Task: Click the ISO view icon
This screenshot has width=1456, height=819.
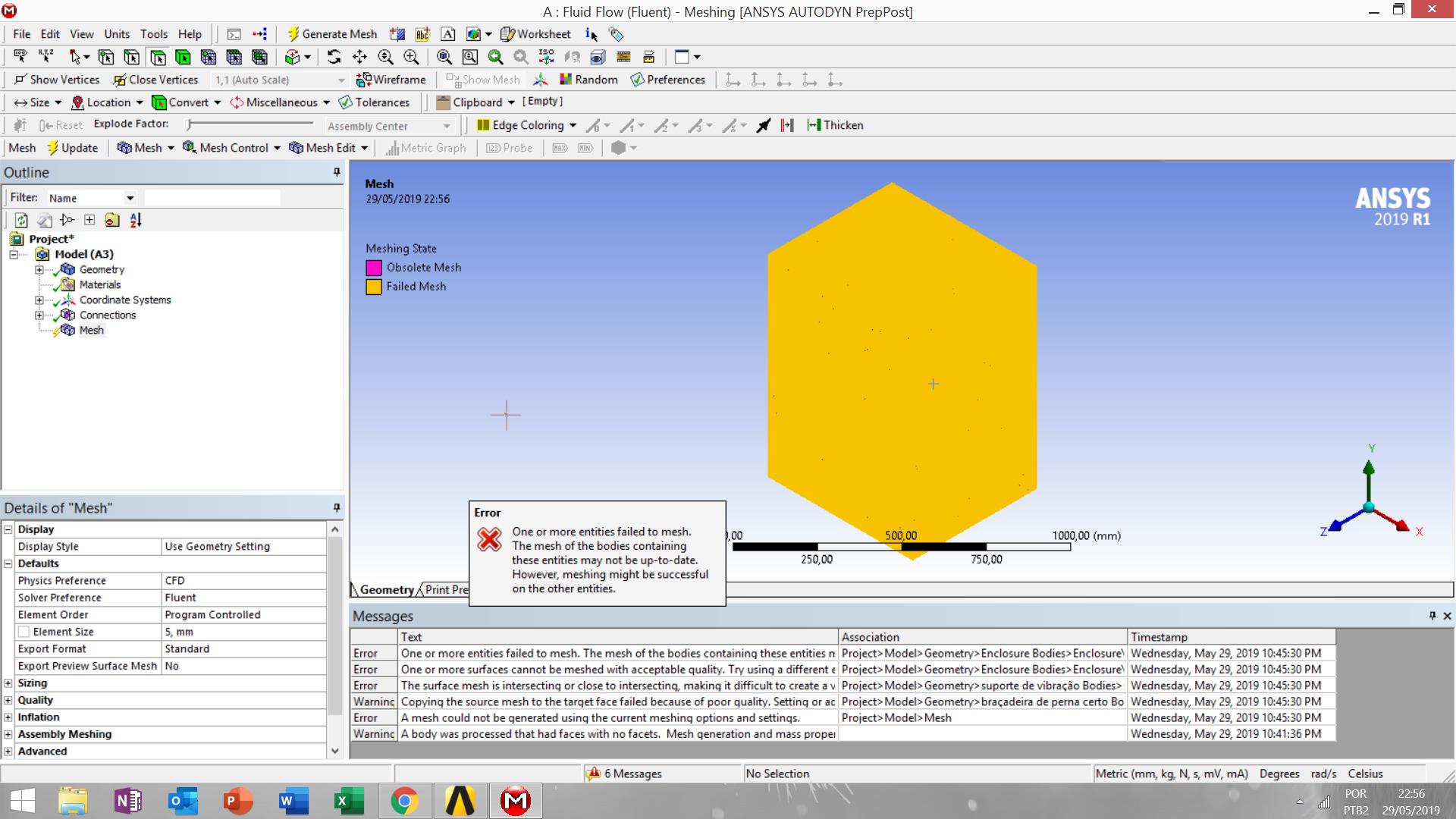Action: point(546,57)
